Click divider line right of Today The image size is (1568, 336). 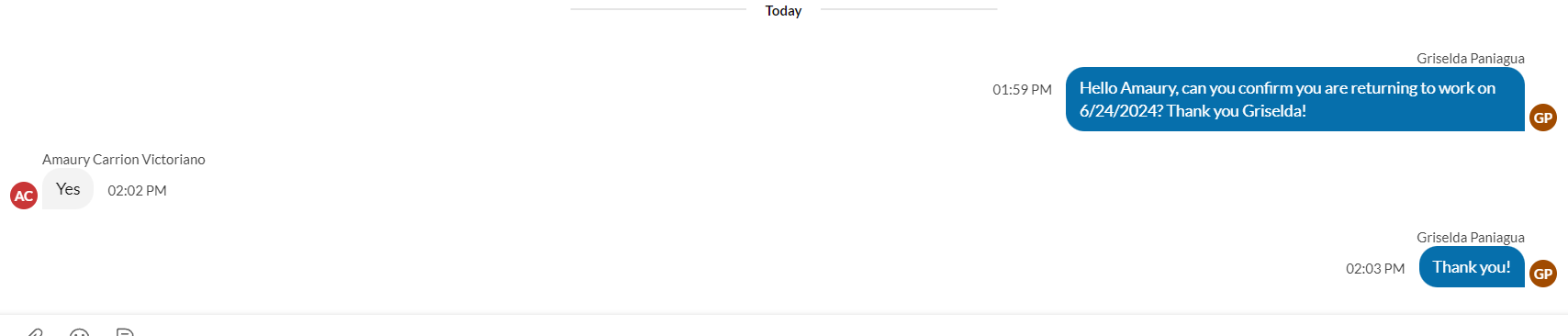coord(909,9)
